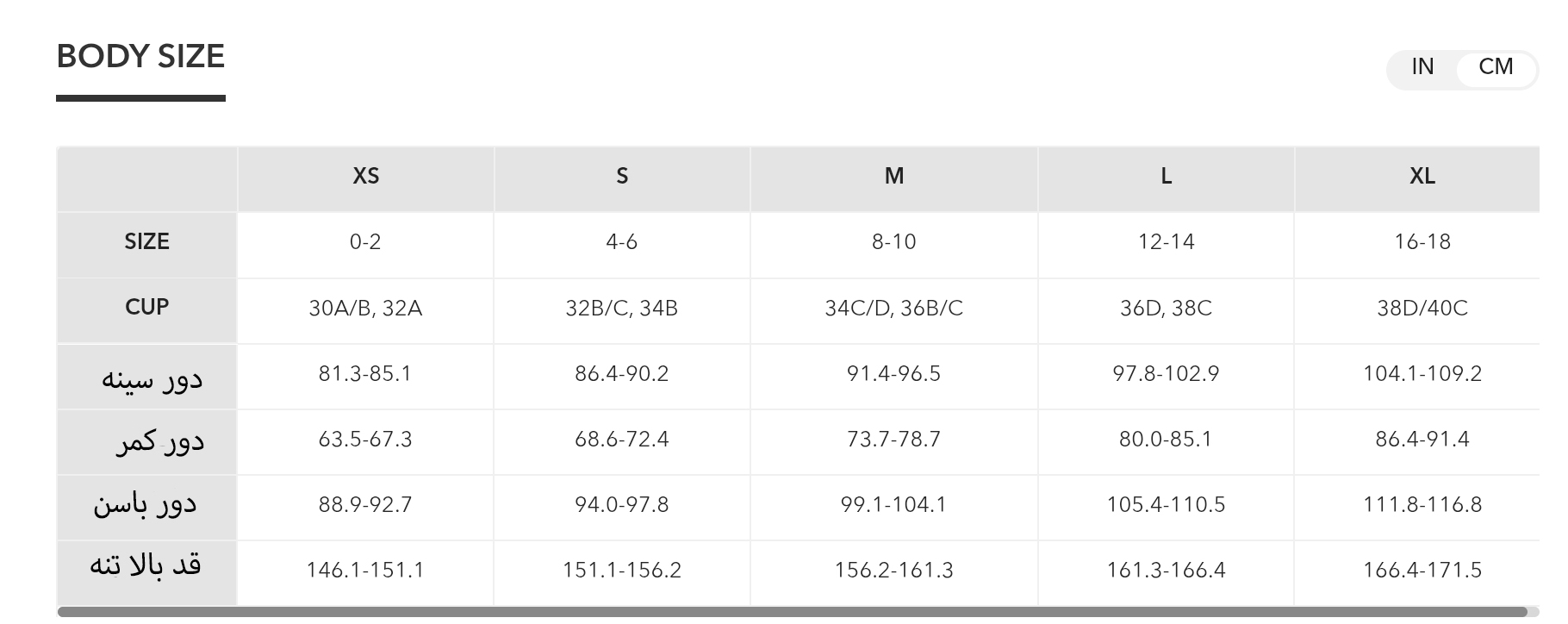Click the 34C/D, 36B/C cup cell
1568x624 pixels.
click(893, 309)
